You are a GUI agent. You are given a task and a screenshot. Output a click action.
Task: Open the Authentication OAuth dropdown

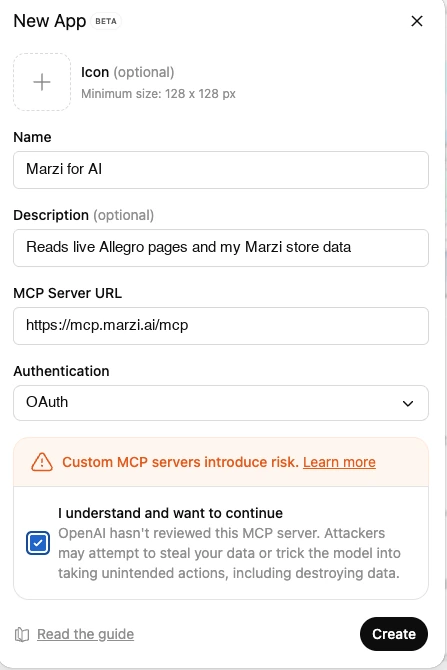[221, 403]
